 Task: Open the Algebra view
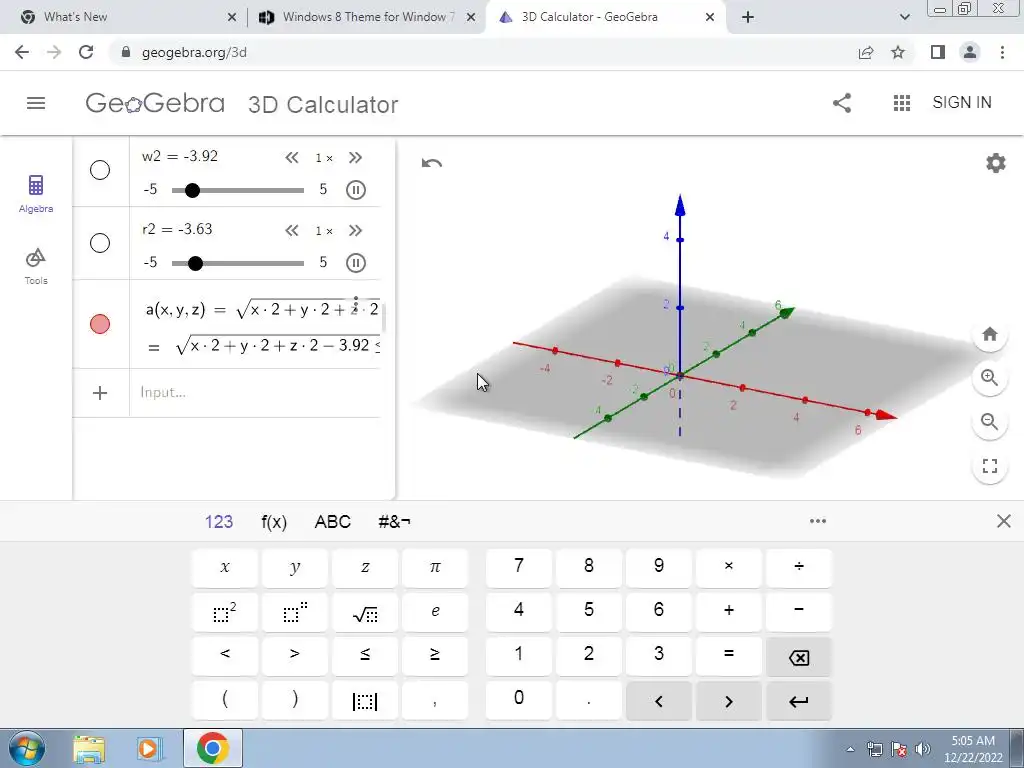pyautogui.click(x=36, y=193)
